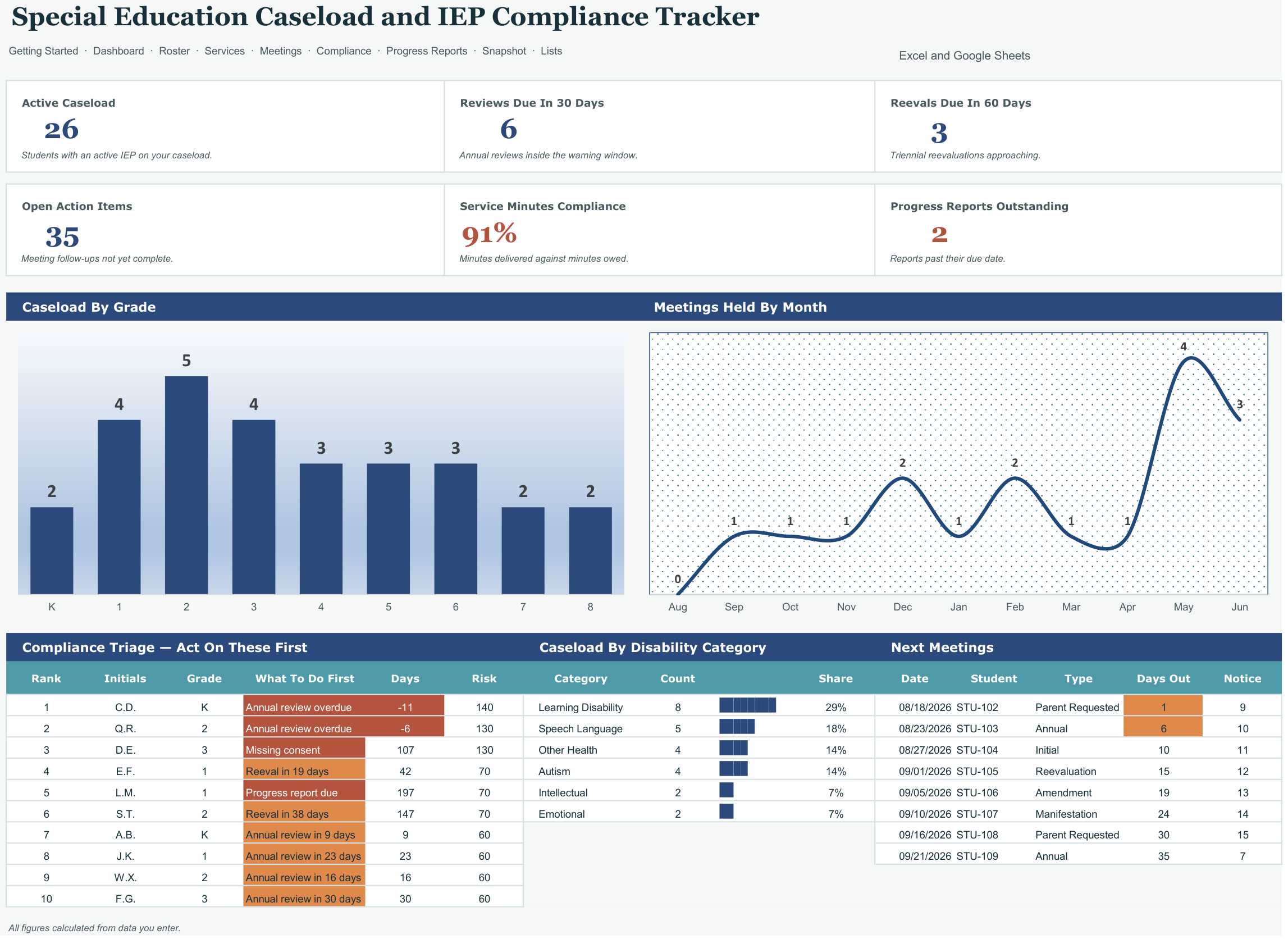The width and height of the screenshot is (1288, 939).
Task: Click the Learning Disability share bar
Action: 748,706
